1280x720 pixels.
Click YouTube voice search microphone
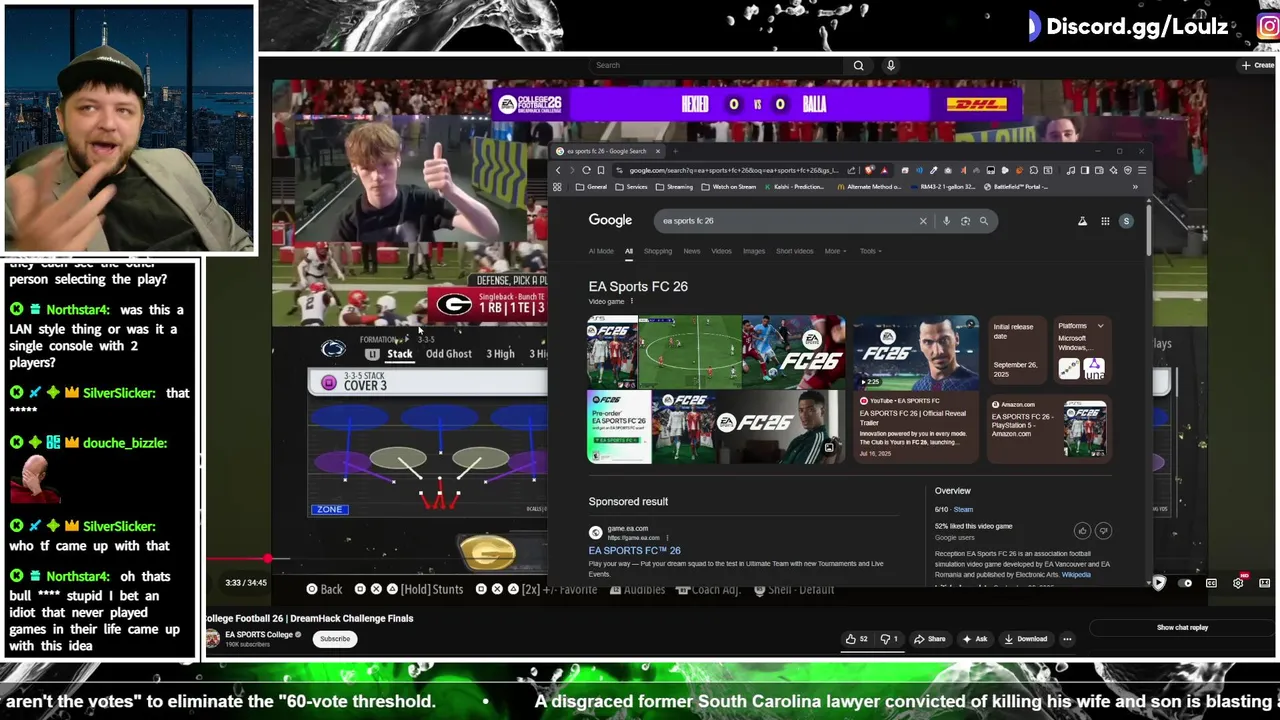point(891,65)
